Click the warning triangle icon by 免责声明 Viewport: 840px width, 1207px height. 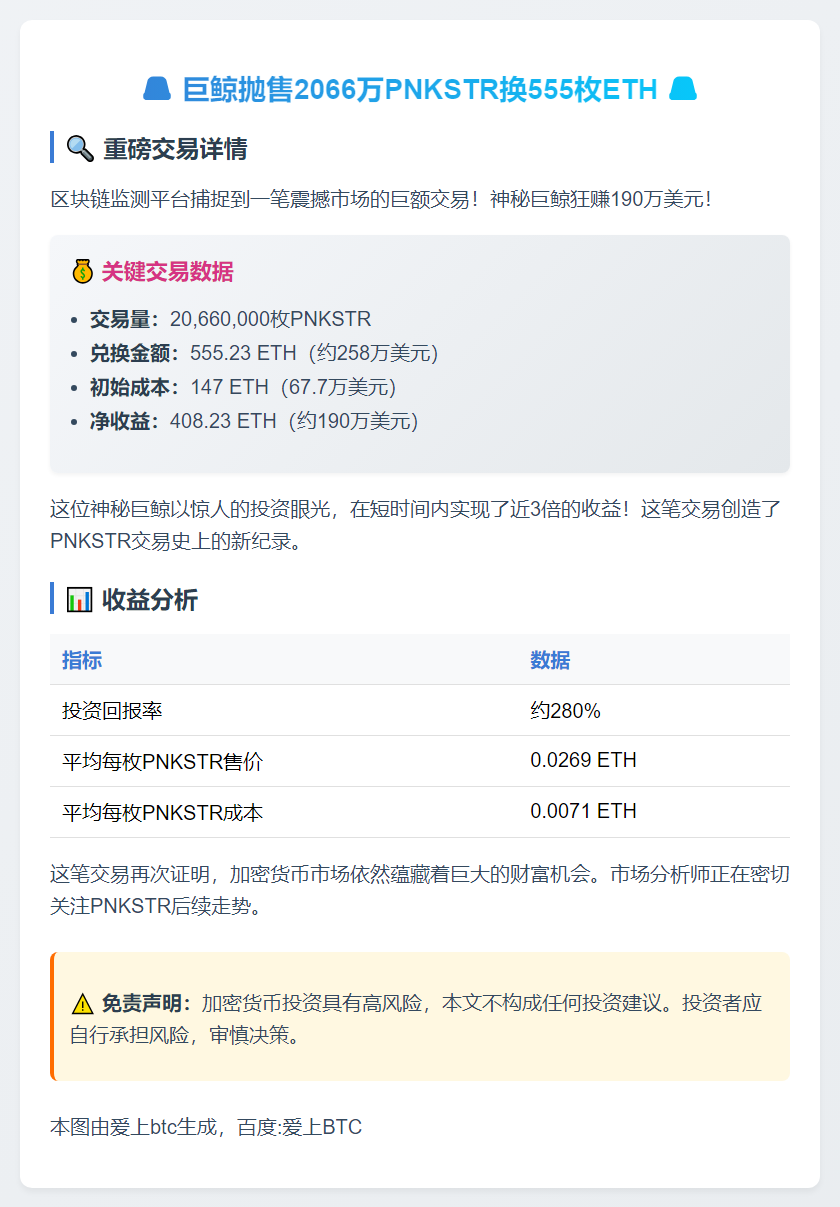point(82,1004)
